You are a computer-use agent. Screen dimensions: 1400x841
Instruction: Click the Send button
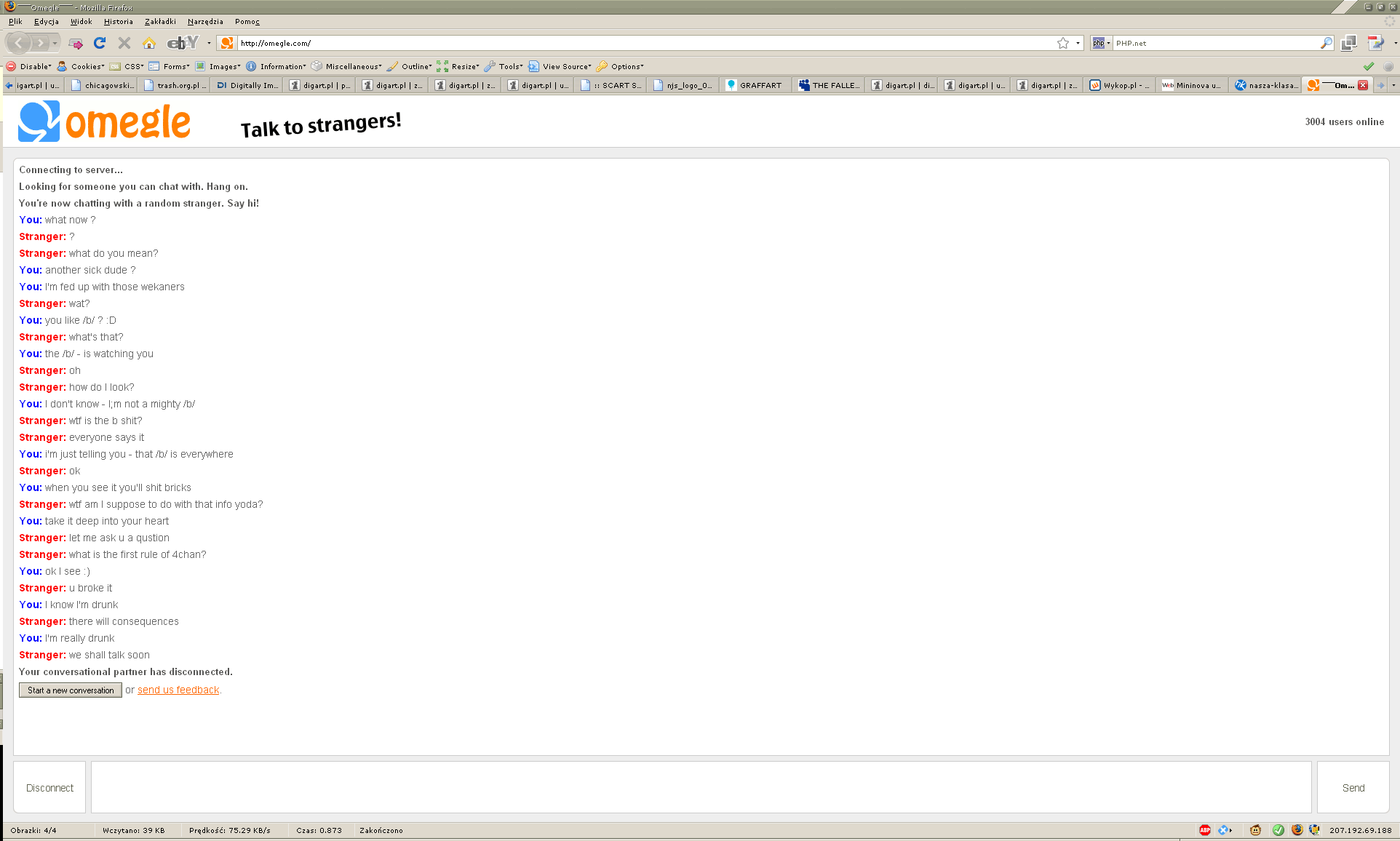(1353, 787)
